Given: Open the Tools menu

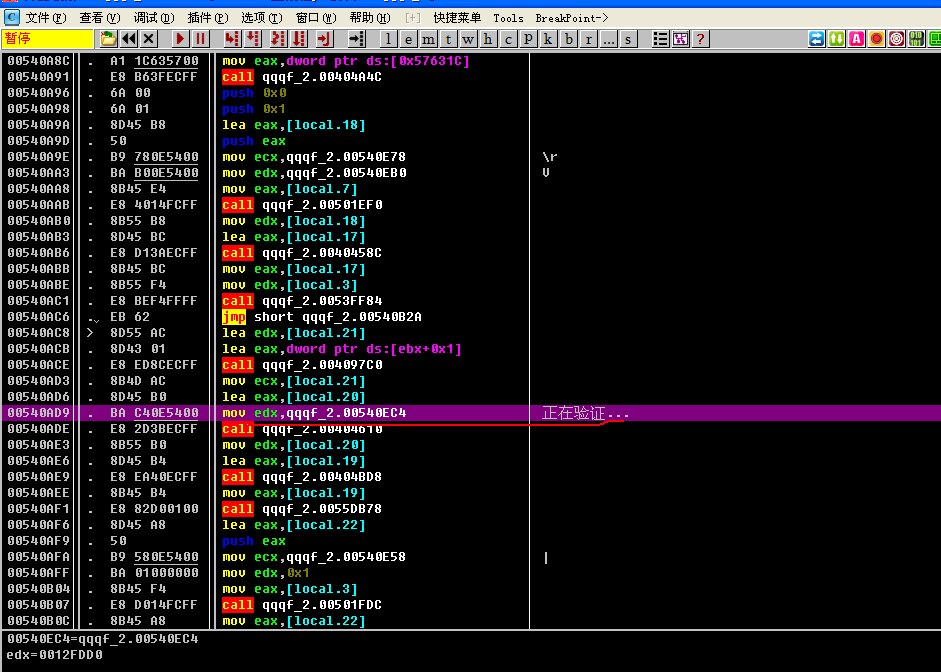Looking at the screenshot, I should click(508, 18).
